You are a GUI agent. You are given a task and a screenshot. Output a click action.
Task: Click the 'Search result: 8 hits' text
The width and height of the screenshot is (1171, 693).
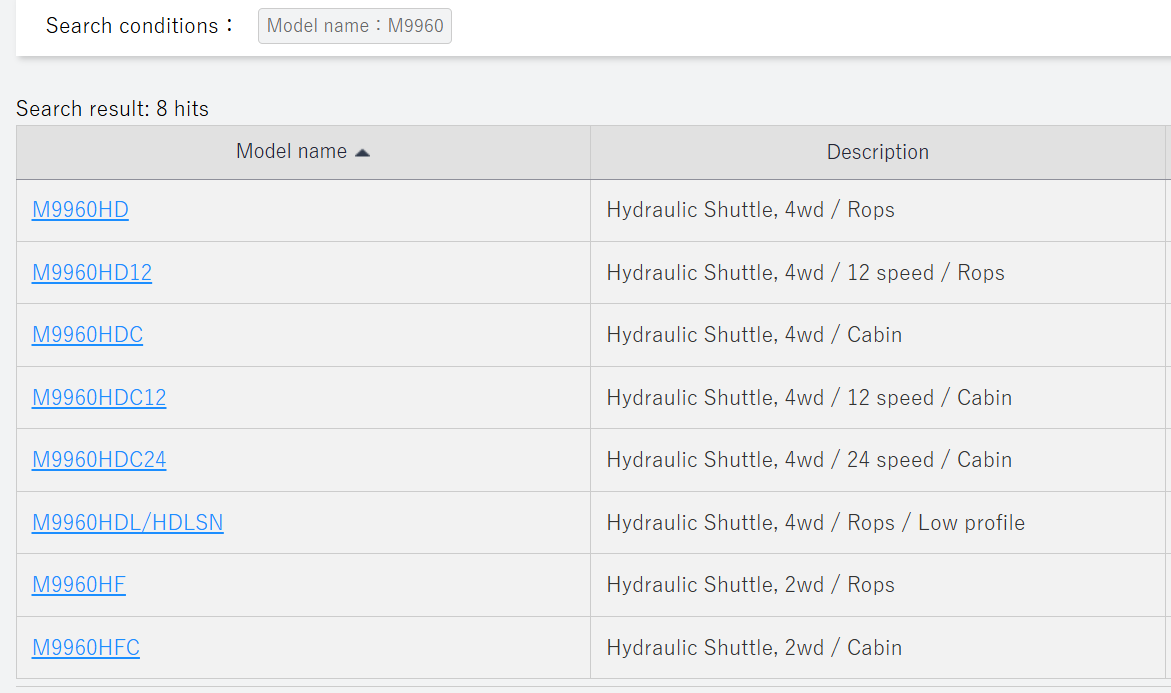112,109
